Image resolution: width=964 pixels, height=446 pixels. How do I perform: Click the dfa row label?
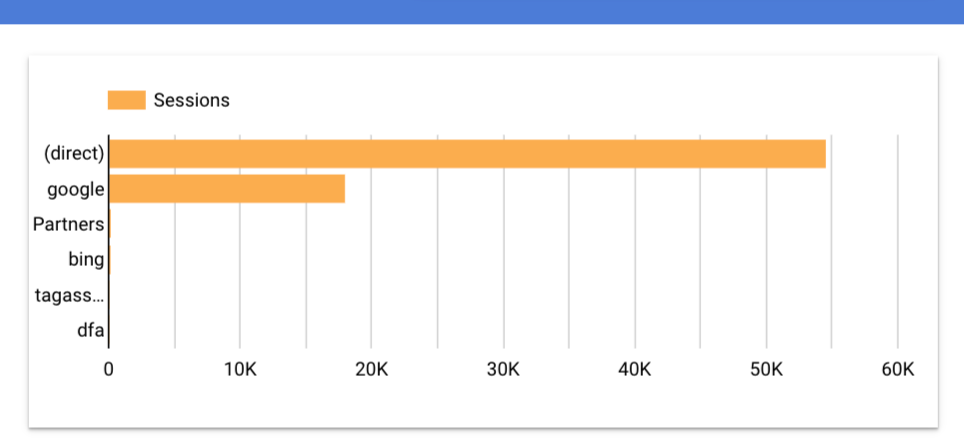90,330
